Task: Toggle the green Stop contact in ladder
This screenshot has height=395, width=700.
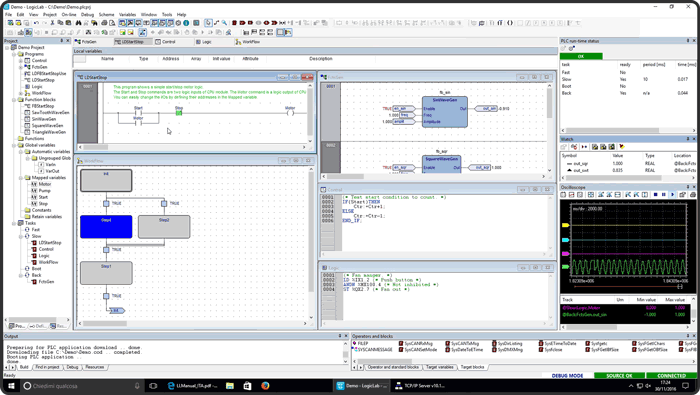Action: (179, 113)
